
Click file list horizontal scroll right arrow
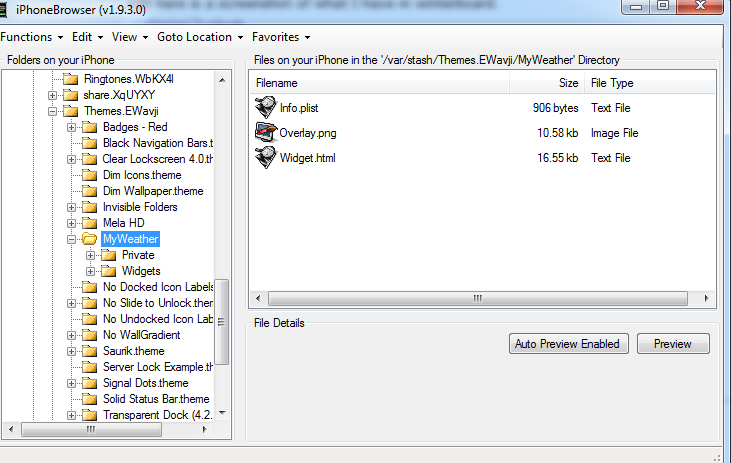[x=707, y=298]
